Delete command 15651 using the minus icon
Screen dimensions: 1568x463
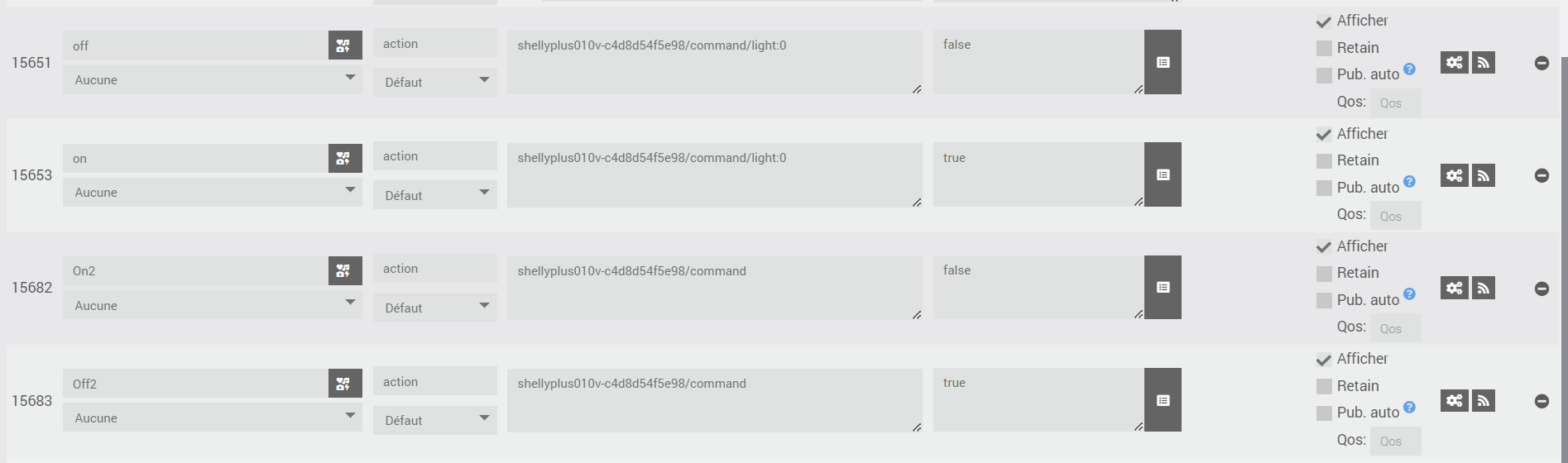[x=1542, y=63]
